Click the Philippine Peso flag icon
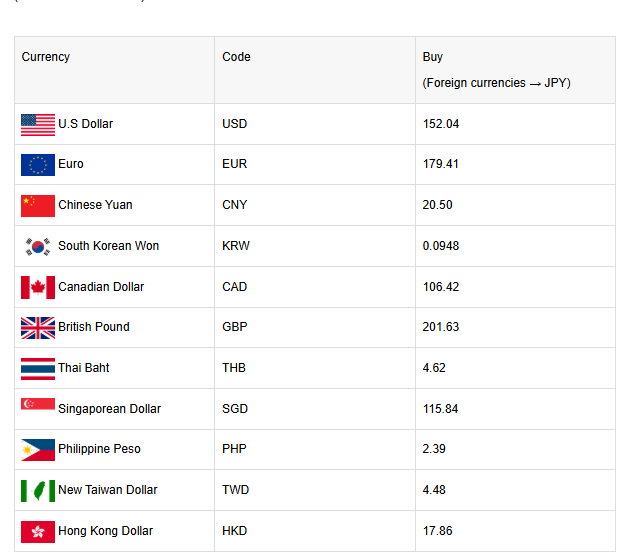Screen dimensions: 635x560 point(38,450)
